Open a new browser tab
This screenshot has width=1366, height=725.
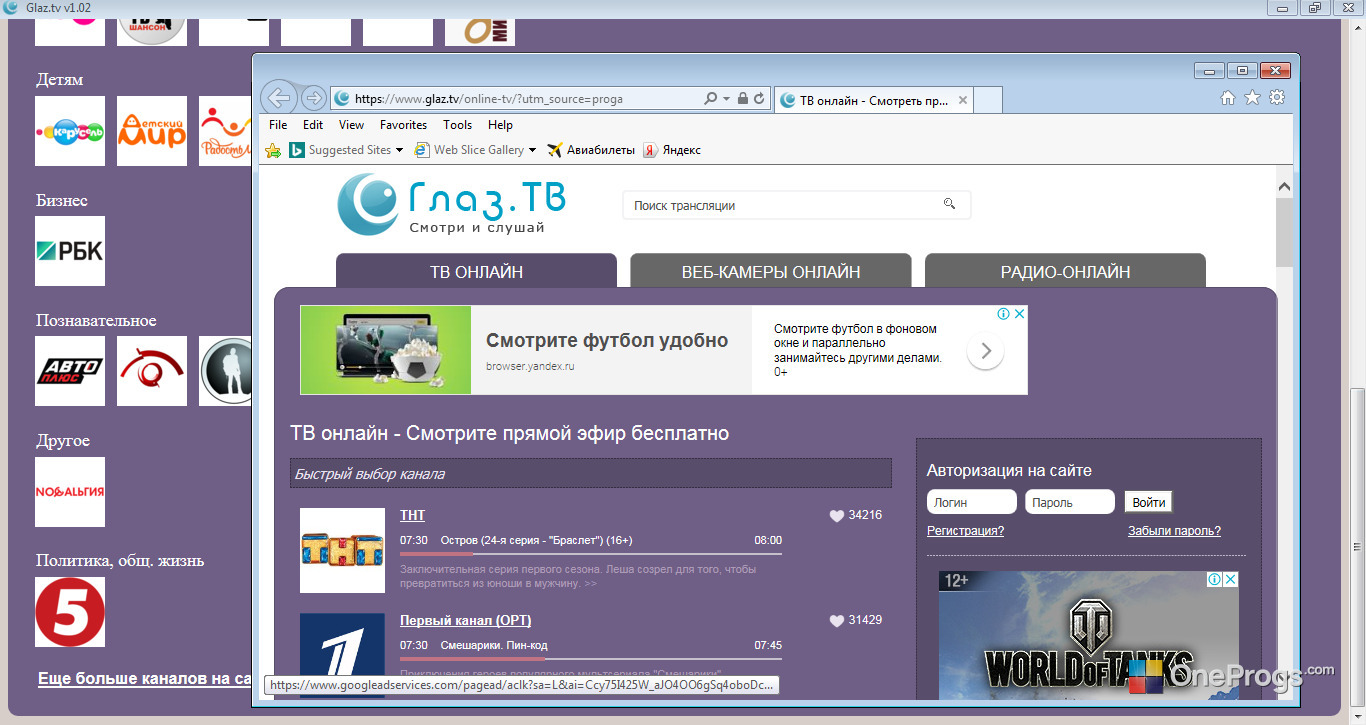click(x=988, y=100)
